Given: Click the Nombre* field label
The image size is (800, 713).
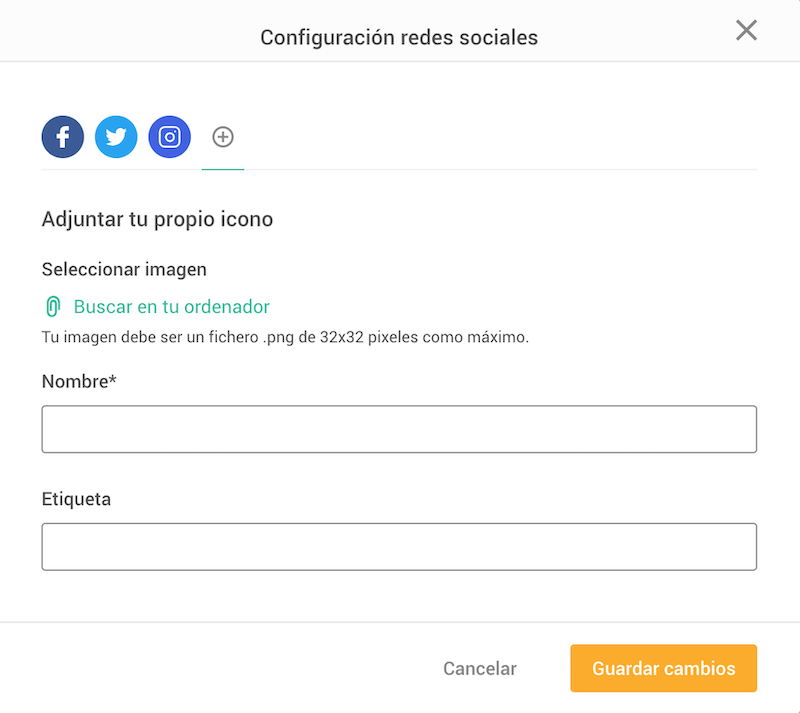Looking at the screenshot, I should point(79,381).
